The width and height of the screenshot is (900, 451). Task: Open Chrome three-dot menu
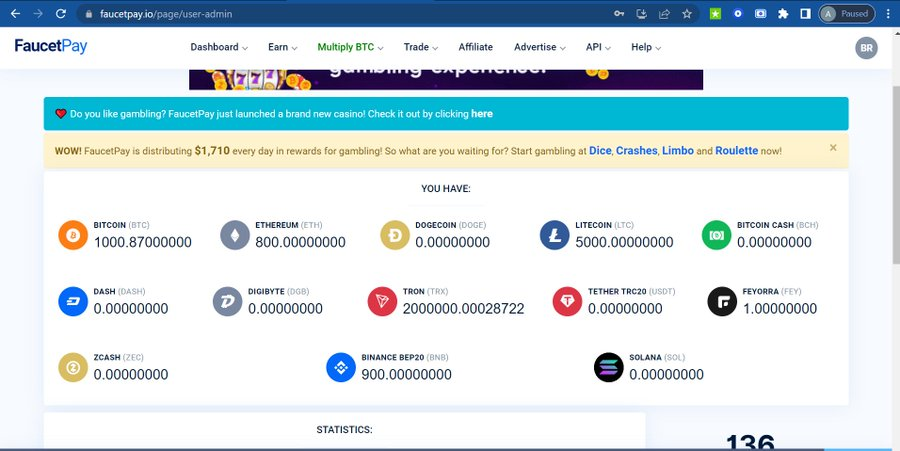tap(888, 14)
